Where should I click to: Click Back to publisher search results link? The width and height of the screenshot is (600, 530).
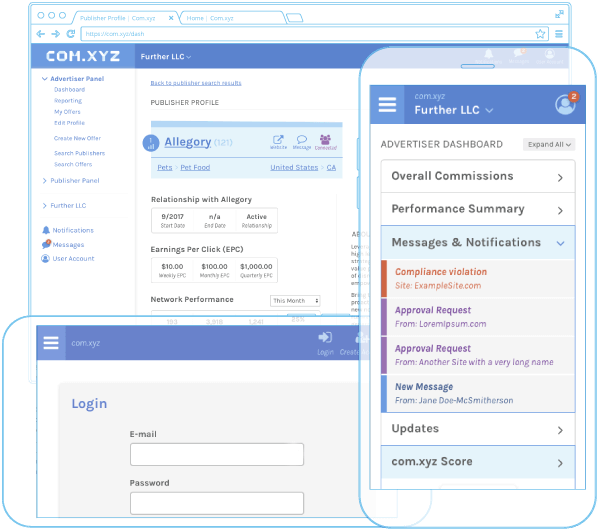(196, 83)
